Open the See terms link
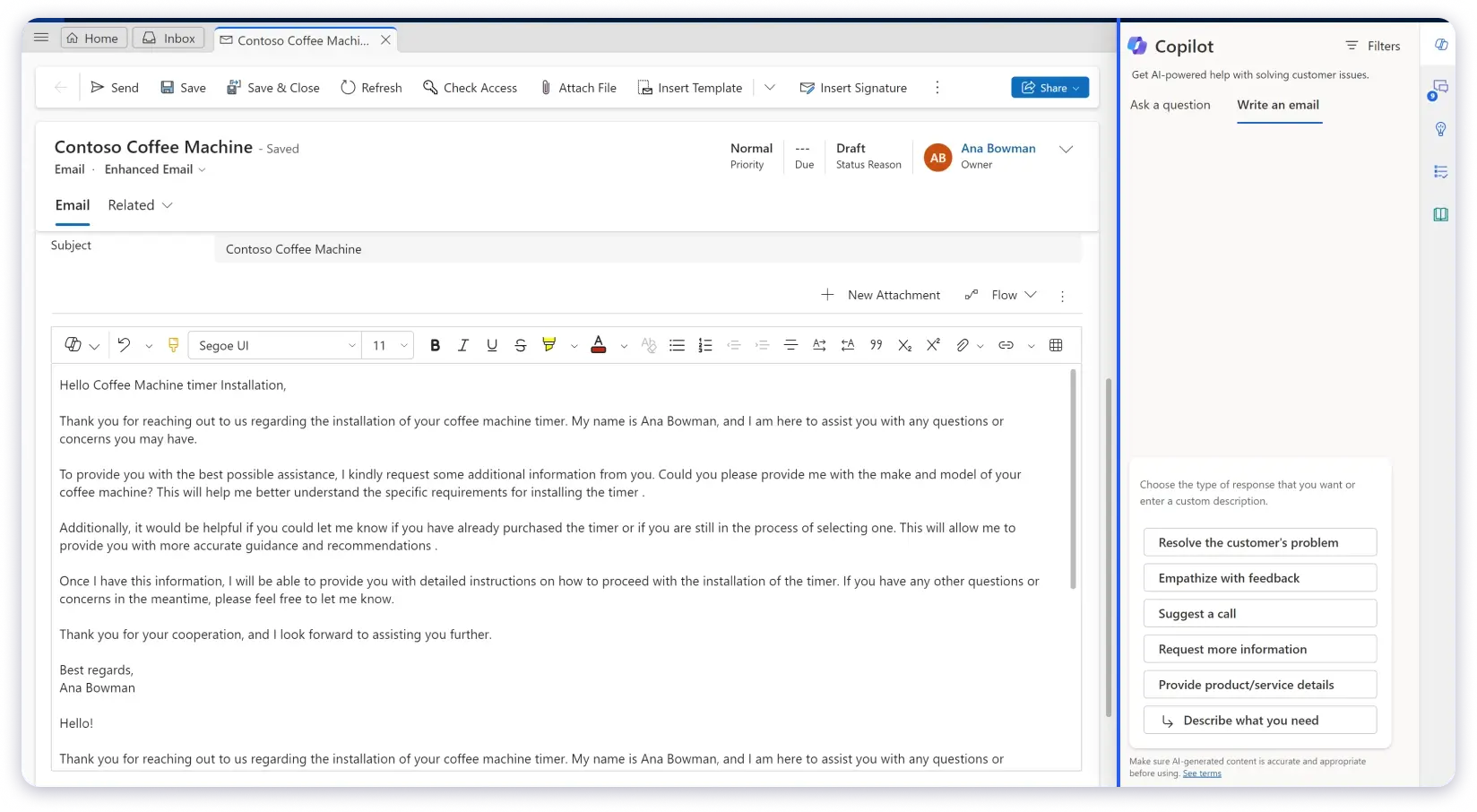Image resolution: width=1477 pixels, height=812 pixels. point(1202,773)
